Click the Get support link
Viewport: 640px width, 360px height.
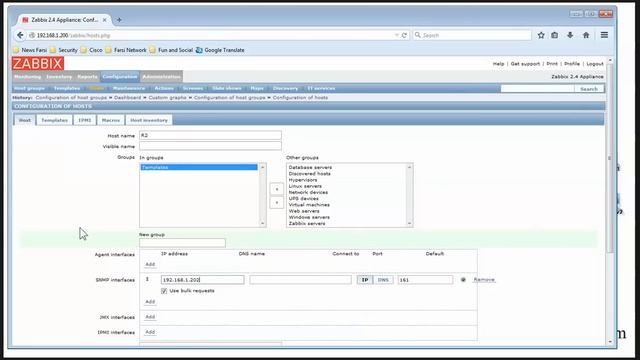[x=525, y=64]
